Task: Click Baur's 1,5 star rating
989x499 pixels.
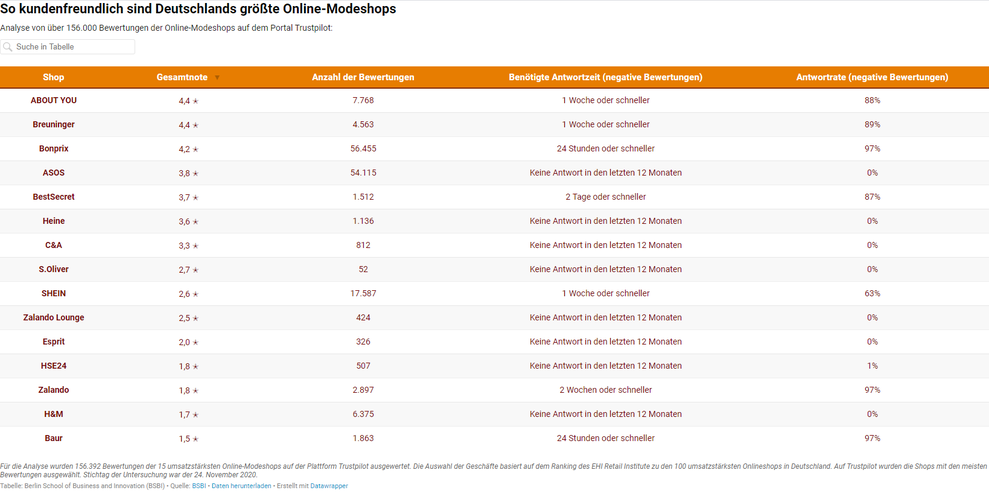Action: 189,439
